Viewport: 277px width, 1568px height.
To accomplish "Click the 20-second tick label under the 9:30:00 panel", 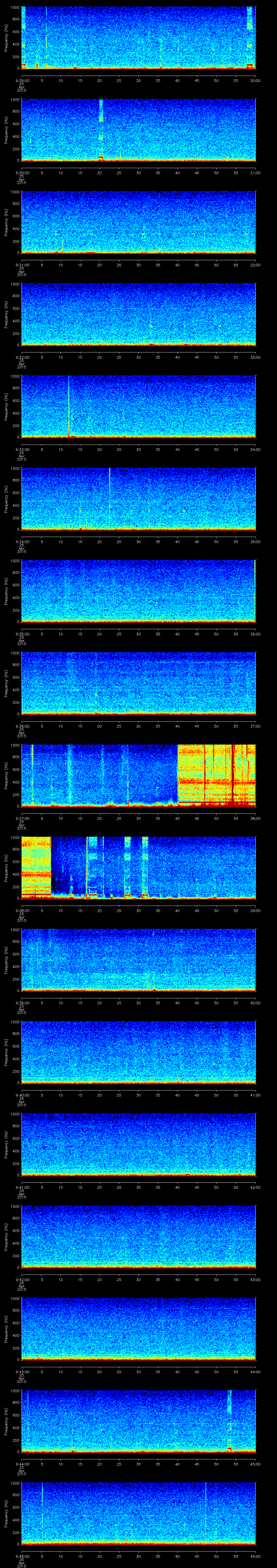I will coord(99,173).
